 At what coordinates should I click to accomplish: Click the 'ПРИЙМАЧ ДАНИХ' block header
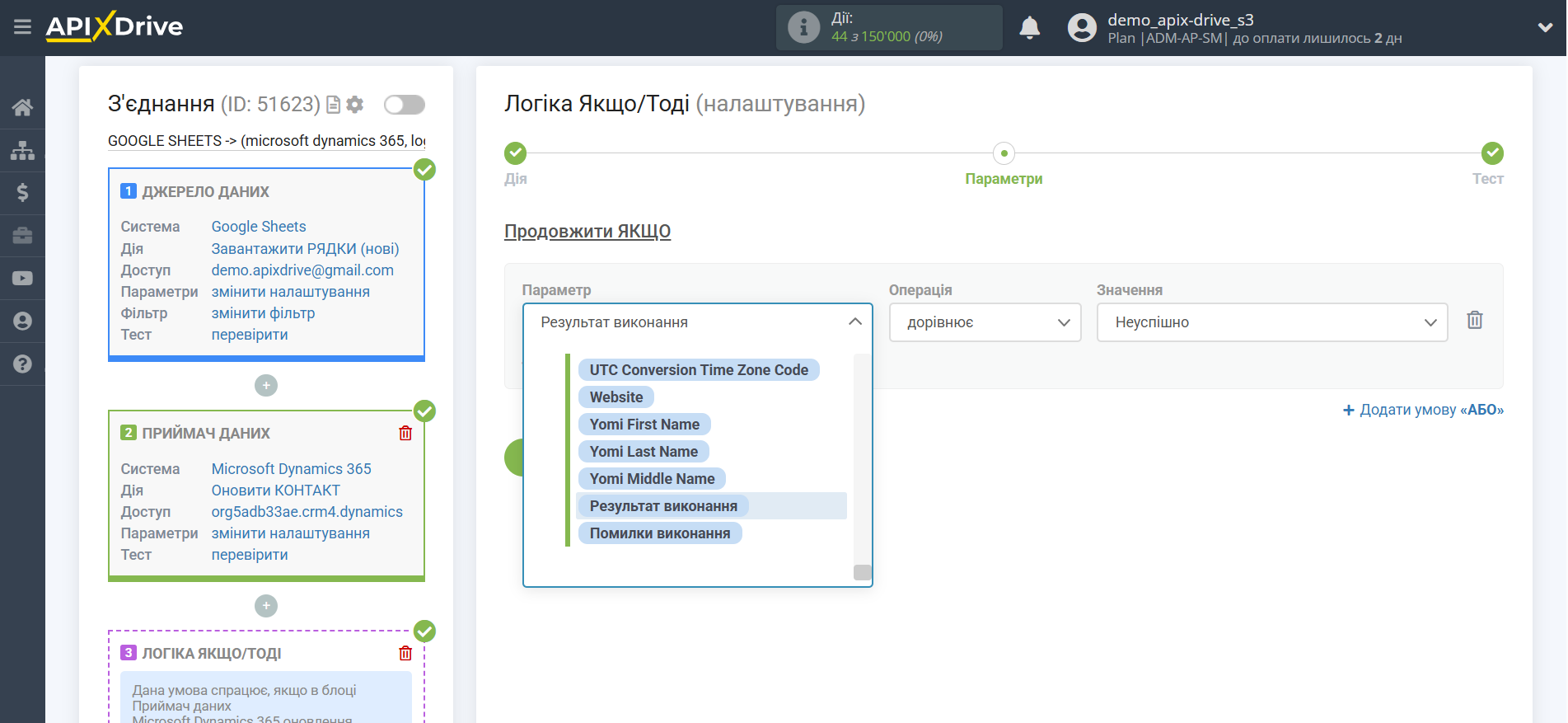coord(206,434)
